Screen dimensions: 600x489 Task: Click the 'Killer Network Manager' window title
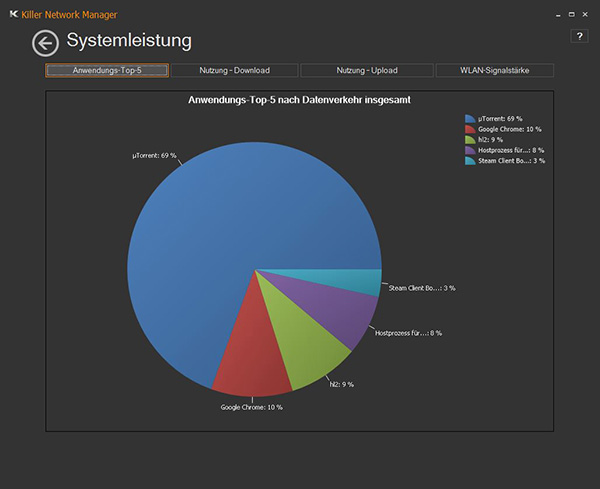point(69,15)
